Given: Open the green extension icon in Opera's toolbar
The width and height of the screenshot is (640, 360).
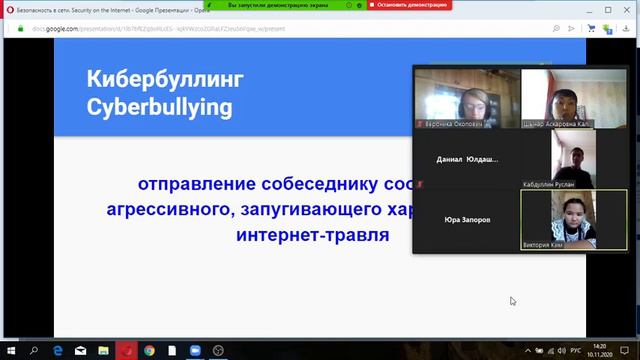Looking at the screenshot, I should (607, 29).
